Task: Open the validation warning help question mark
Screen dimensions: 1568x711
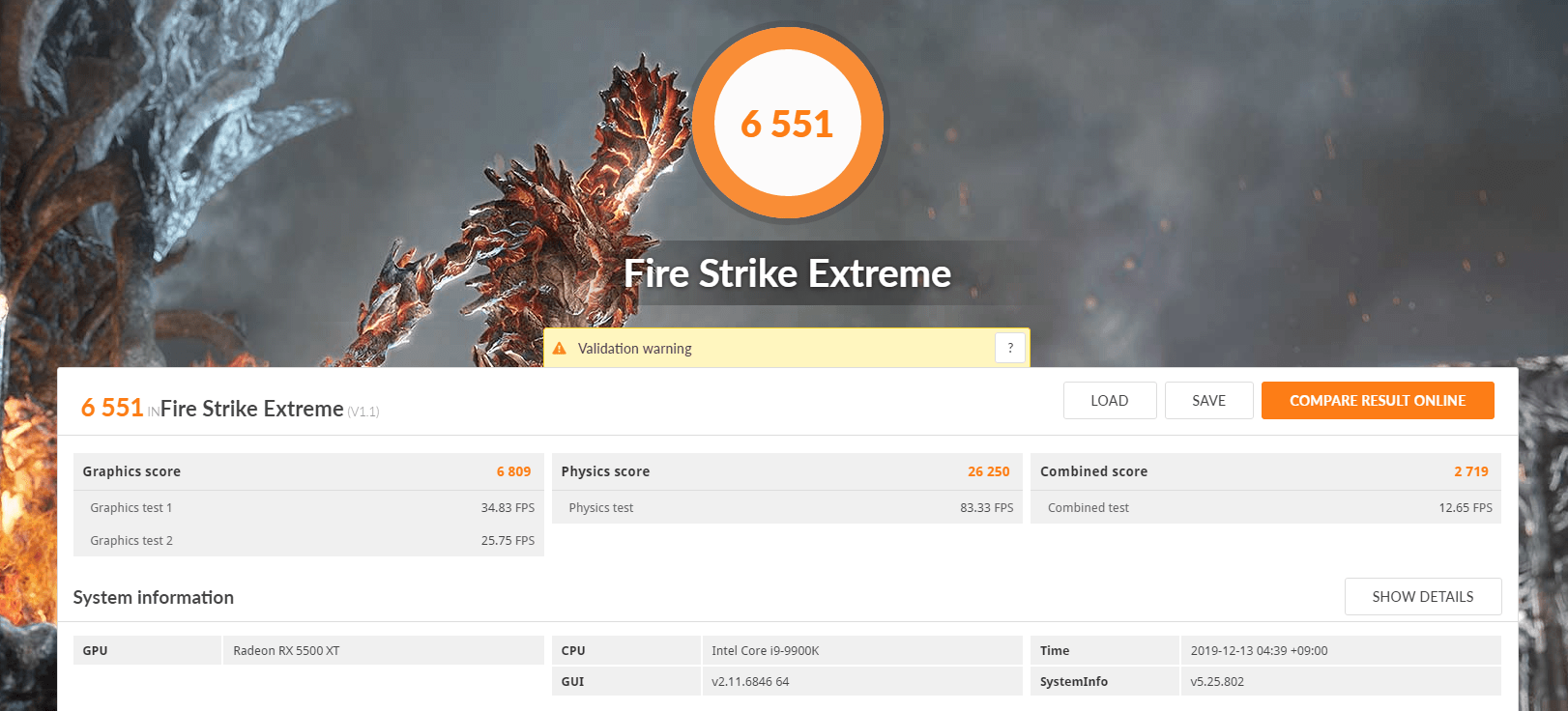Action: [x=1010, y=348]
